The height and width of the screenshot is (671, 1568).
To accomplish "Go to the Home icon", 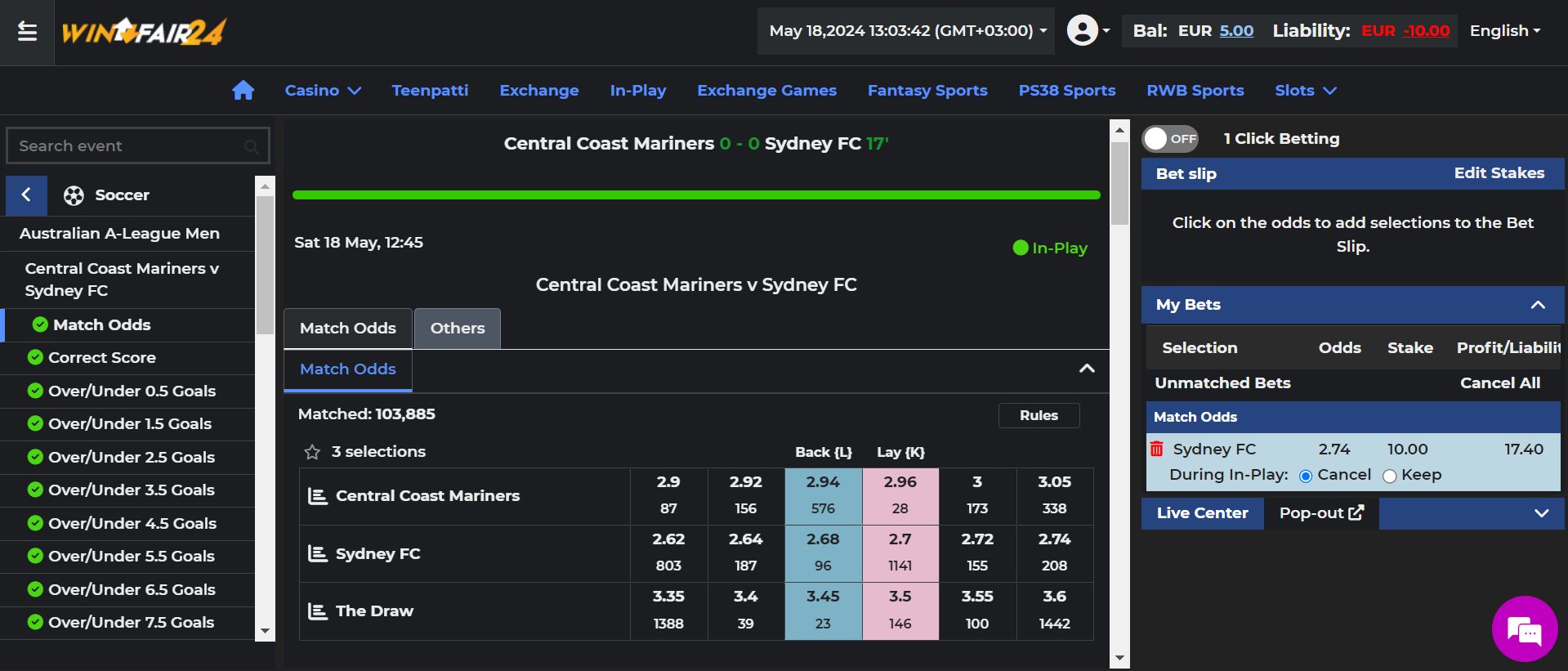I will point(243,90).
